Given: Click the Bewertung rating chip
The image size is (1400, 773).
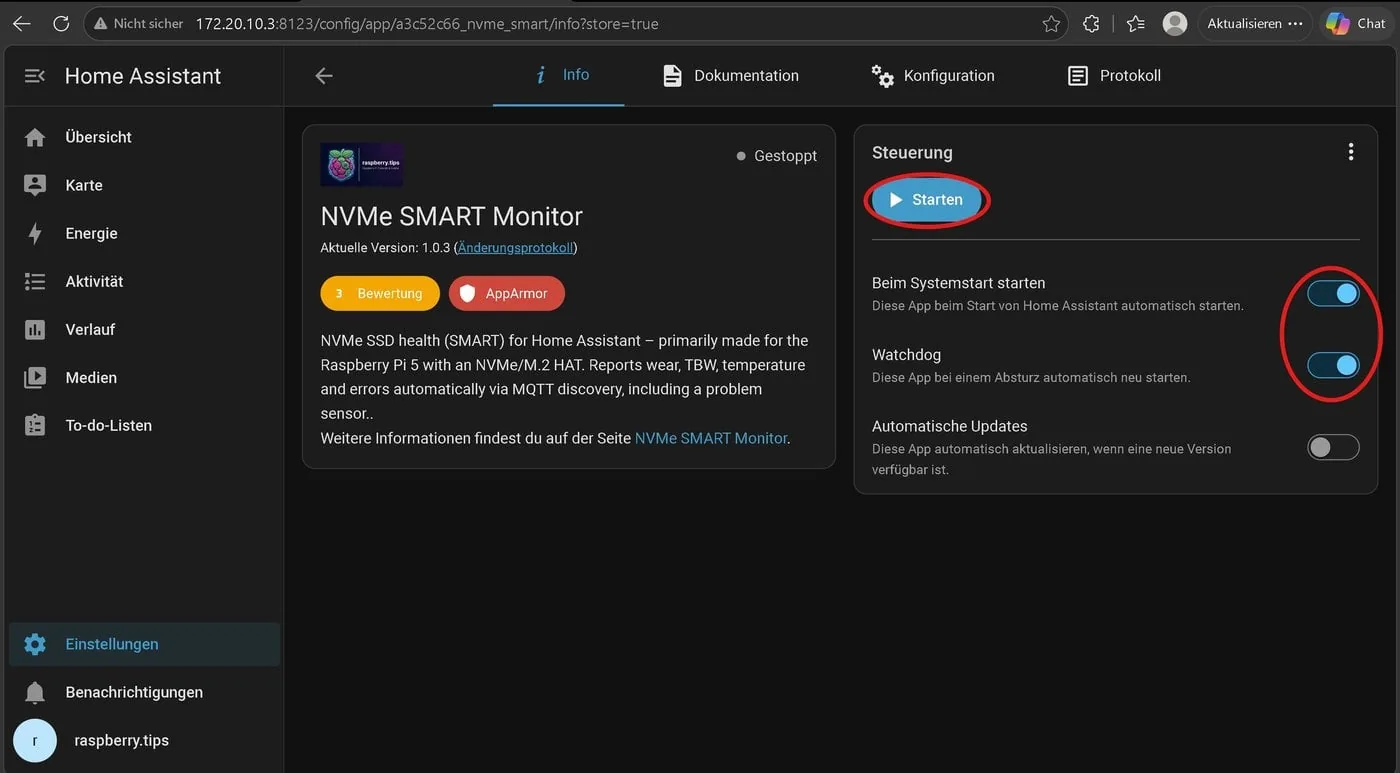Looking at the screenshot, I should tap(380, 293).
